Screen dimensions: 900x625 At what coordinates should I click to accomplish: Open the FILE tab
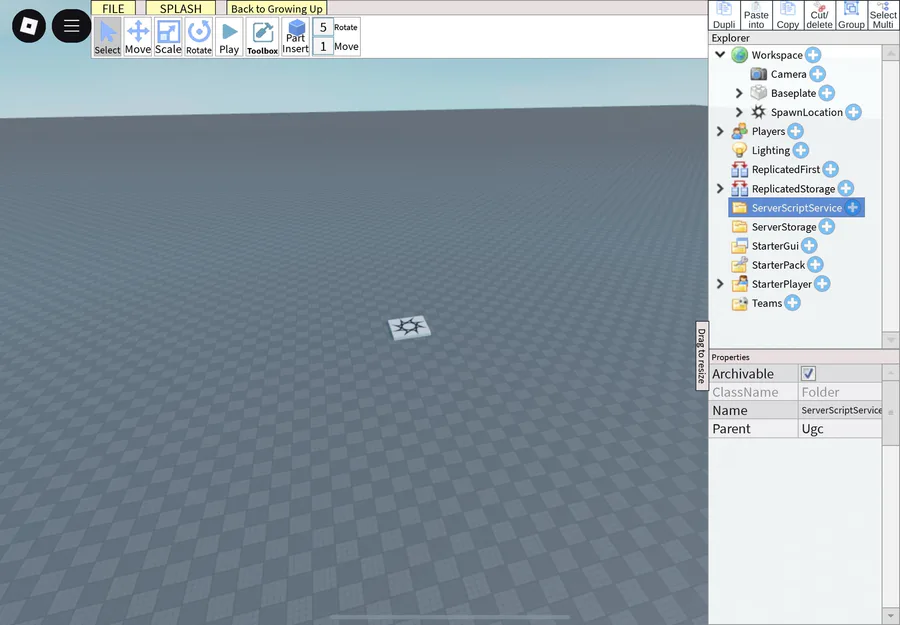[113, 8]
